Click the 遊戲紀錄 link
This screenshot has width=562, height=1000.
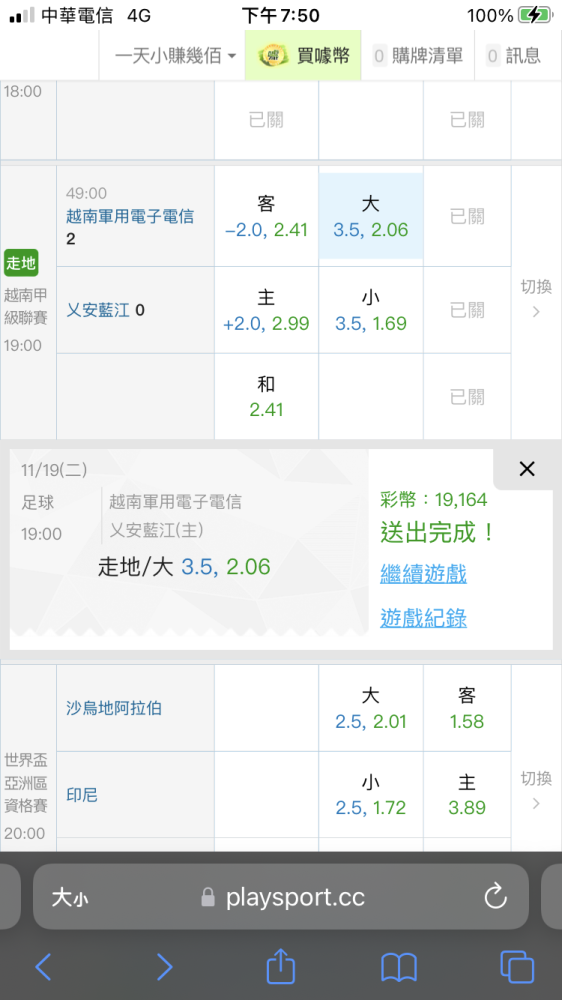pos(424,618)
